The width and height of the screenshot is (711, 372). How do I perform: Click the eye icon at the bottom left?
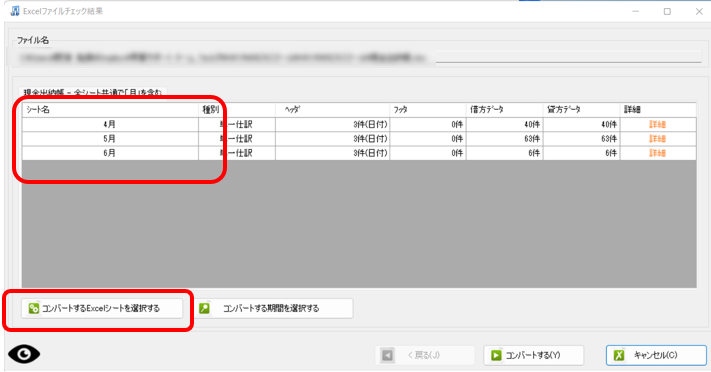(24, 354)
